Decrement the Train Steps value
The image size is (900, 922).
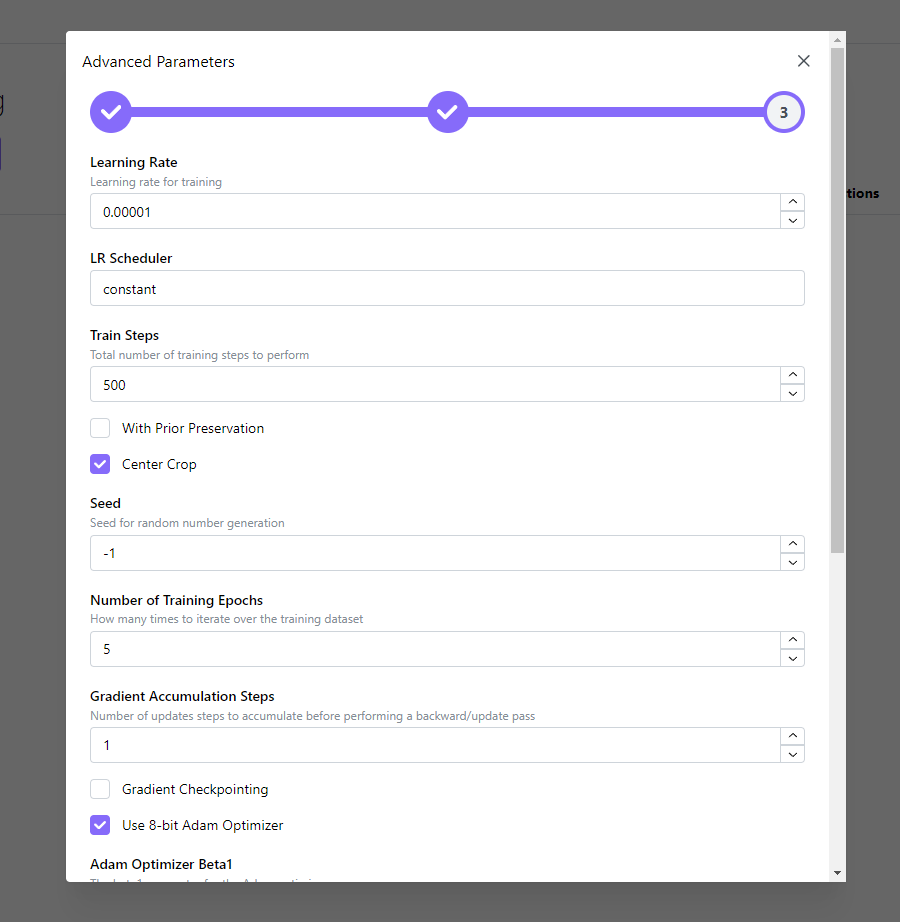(x=792, y=393)
